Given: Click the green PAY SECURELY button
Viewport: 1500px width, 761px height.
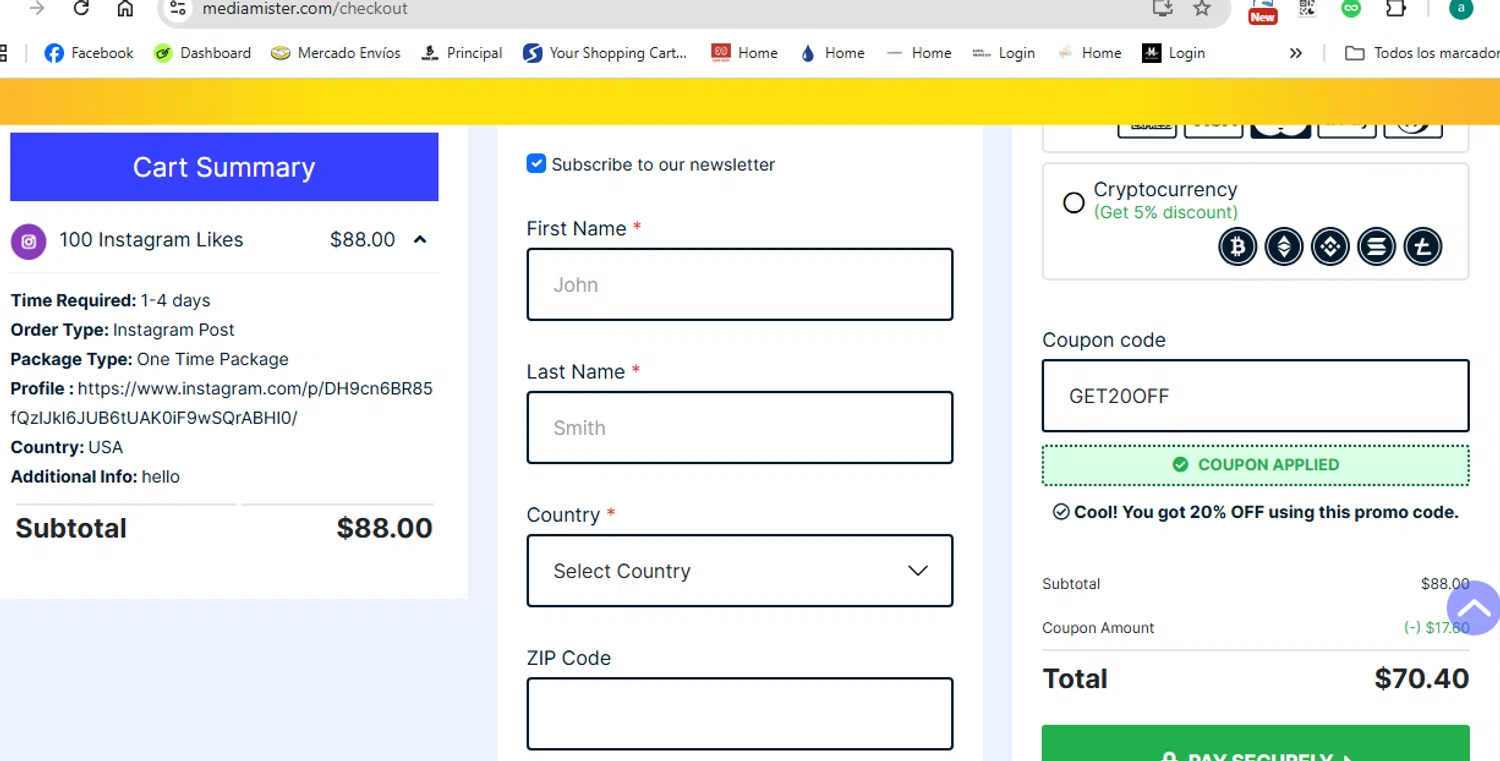Looking at the screenshot, I should click(x=1255, y=743).
